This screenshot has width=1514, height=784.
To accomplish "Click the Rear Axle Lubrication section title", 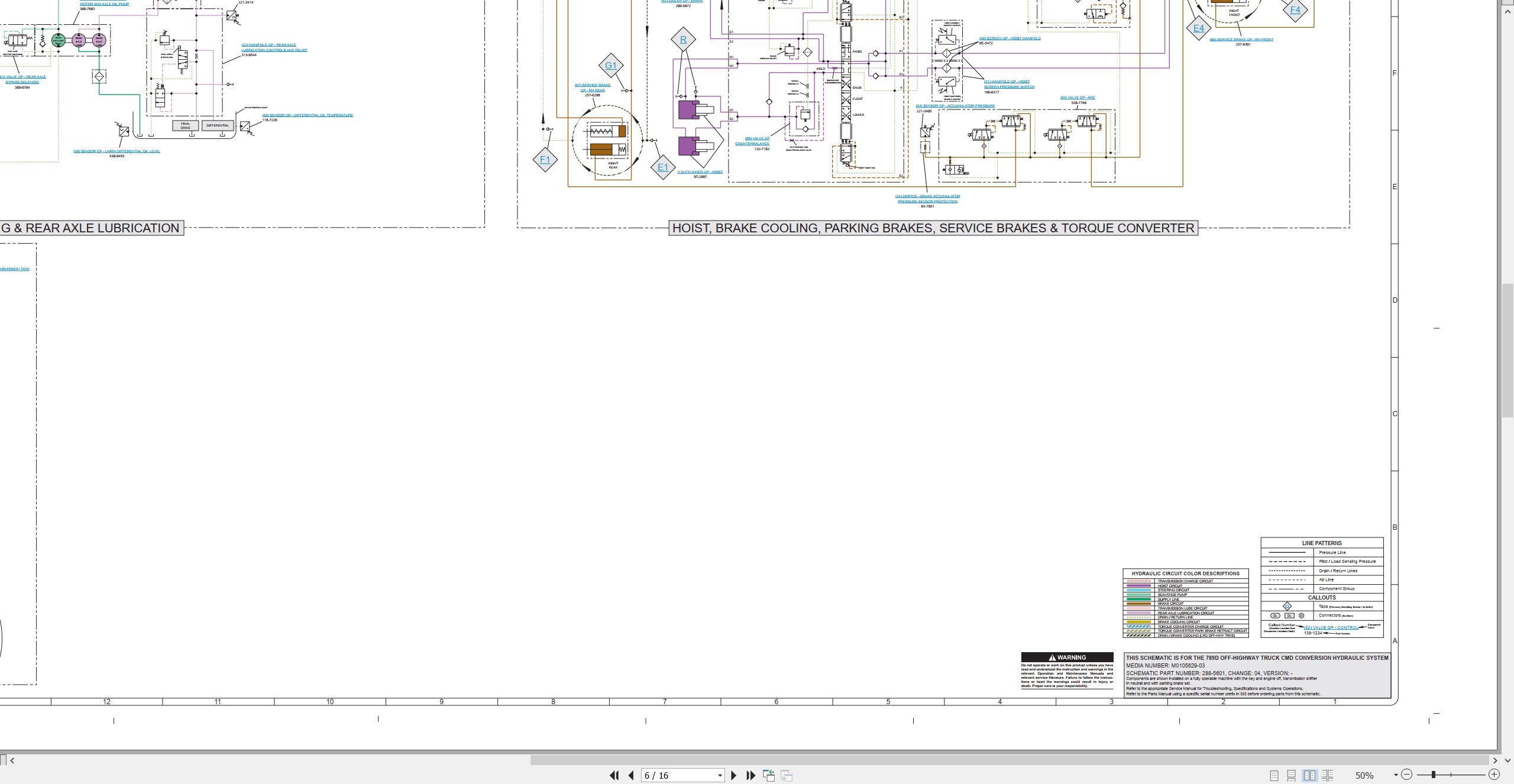I will click(92, 228).
